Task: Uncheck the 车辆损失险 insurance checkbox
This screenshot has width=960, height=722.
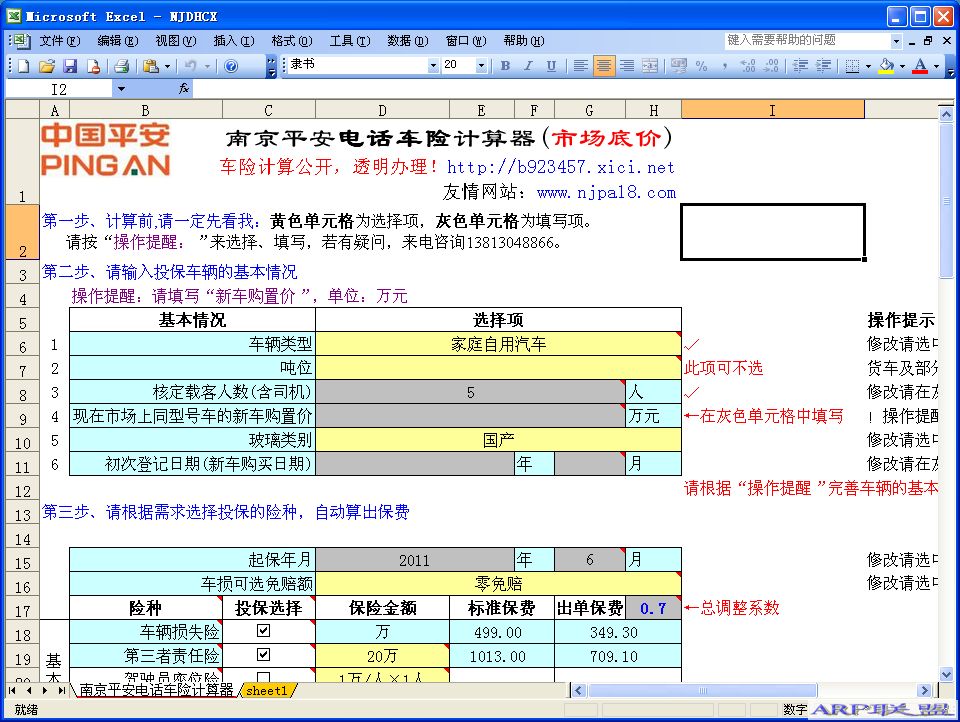Action: tap(265, 631)
